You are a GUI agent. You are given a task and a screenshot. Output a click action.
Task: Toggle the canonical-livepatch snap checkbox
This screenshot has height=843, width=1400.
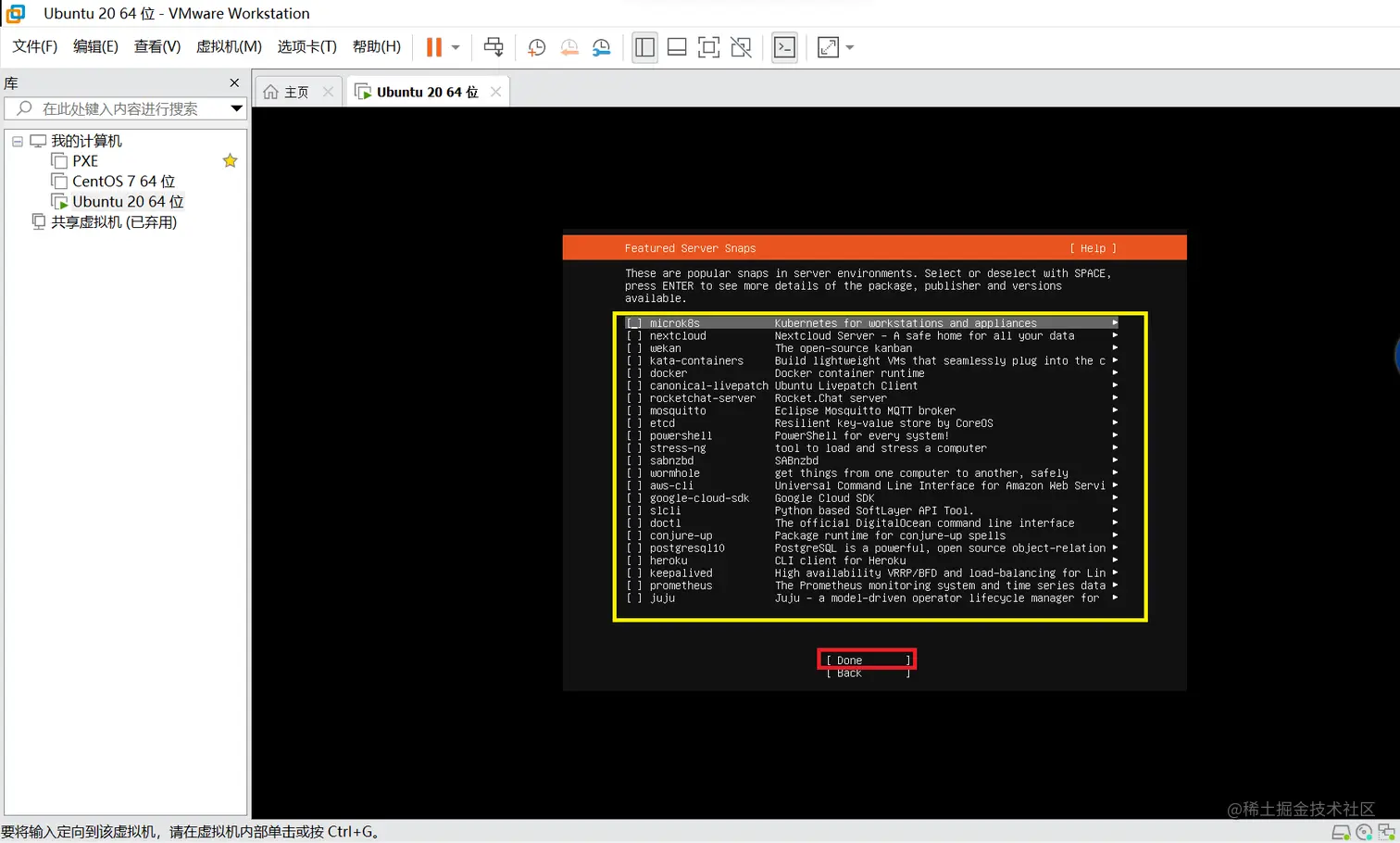pos(634,386)
